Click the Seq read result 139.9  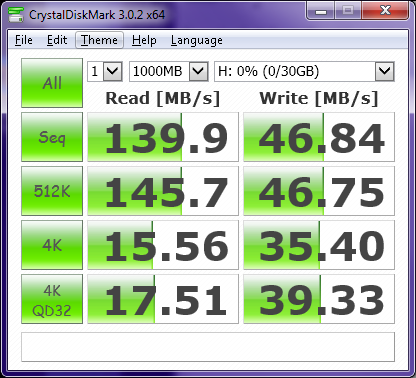[x=163, y=137]
